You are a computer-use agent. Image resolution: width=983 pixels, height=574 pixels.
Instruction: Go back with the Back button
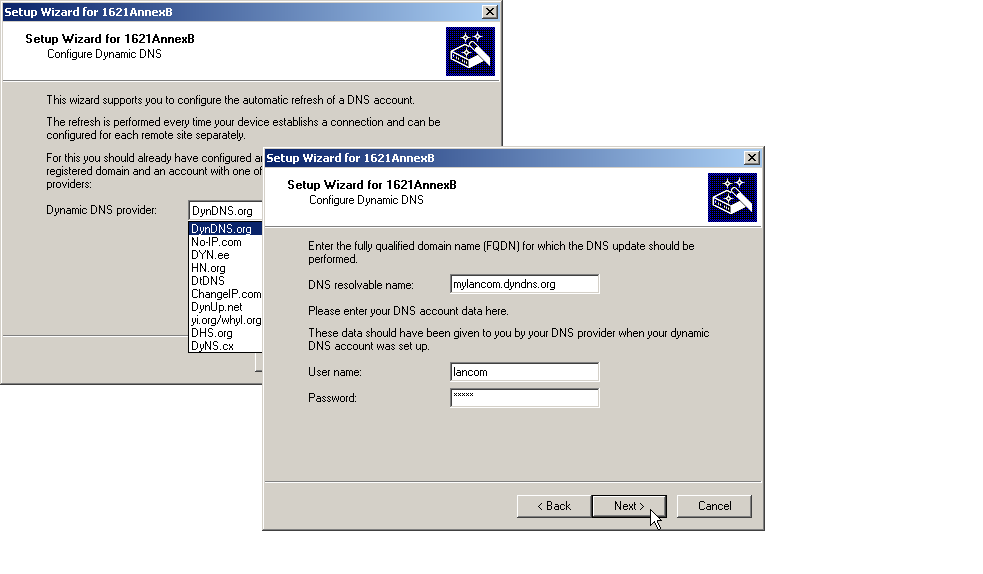tap(554, 506)
